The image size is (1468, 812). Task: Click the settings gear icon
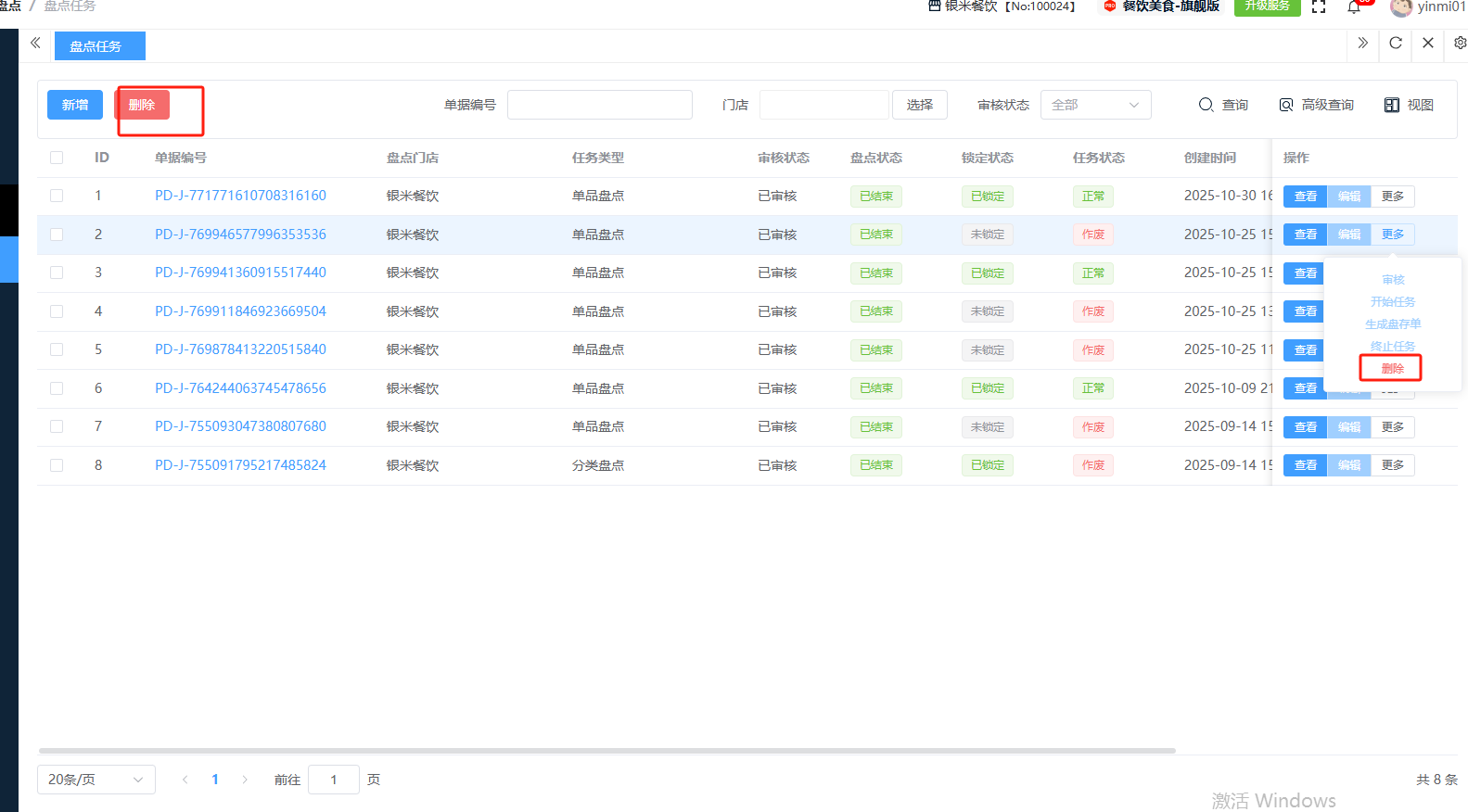pos(1460,44)
